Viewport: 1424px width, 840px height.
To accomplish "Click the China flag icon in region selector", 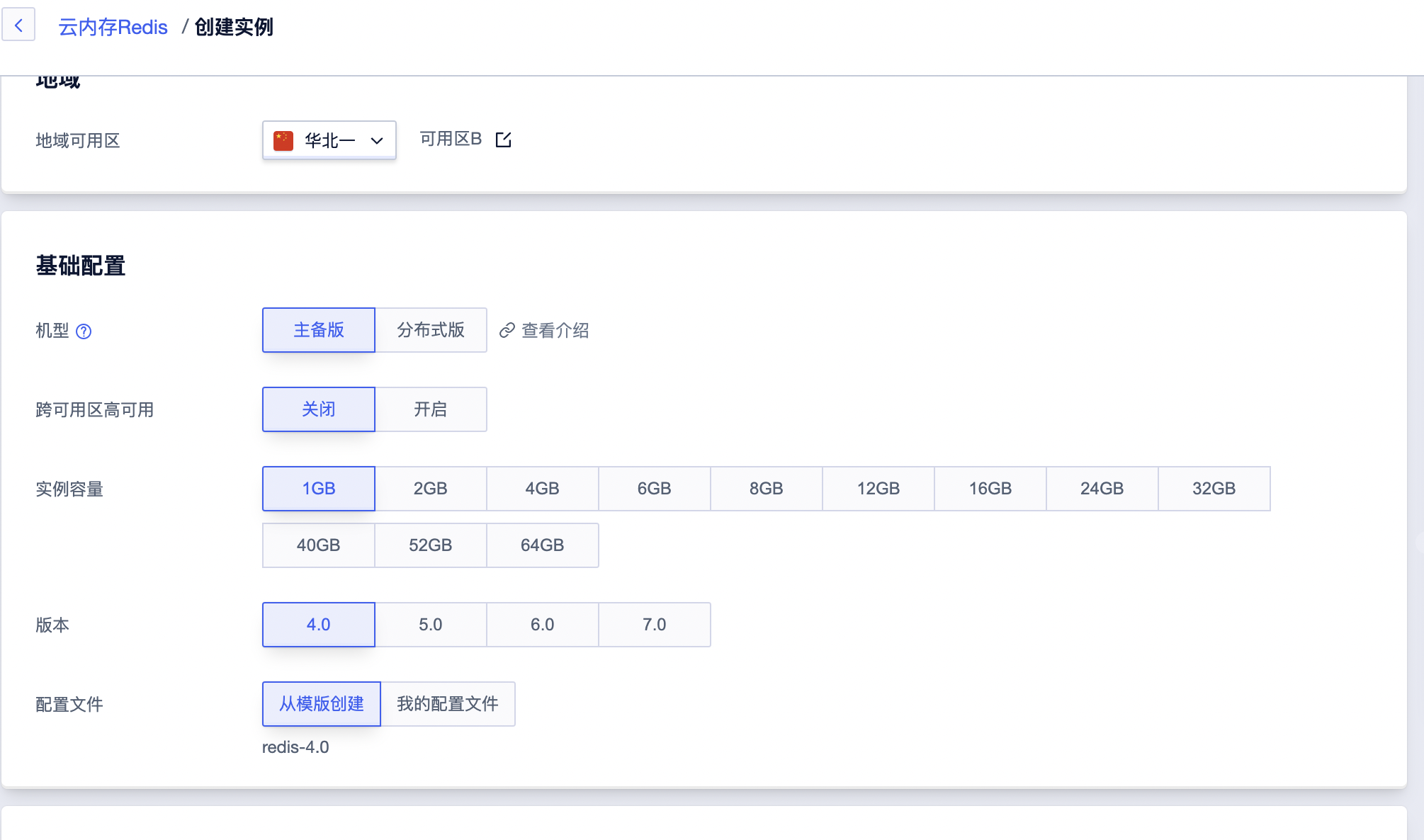I will (283, 140).
